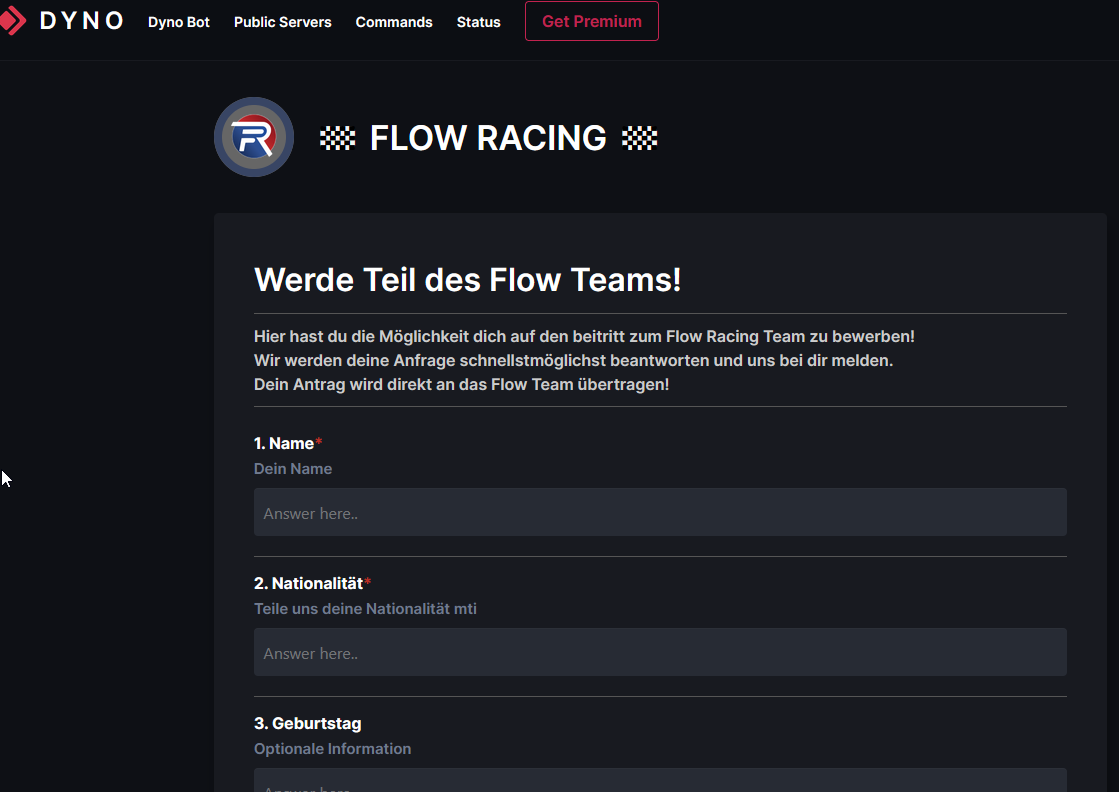
Task: Click the "3. Geburtstag" question label
Action: (x=307, y=723)
